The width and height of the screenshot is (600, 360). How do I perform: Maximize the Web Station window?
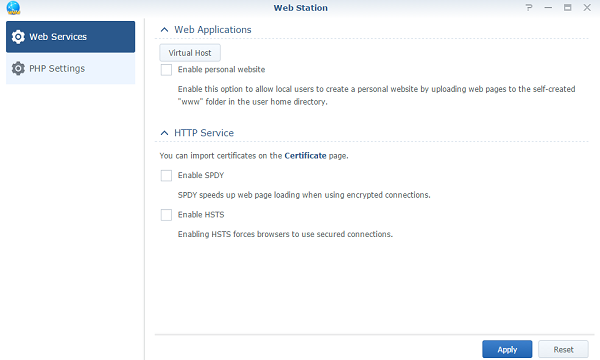[567, 8]
